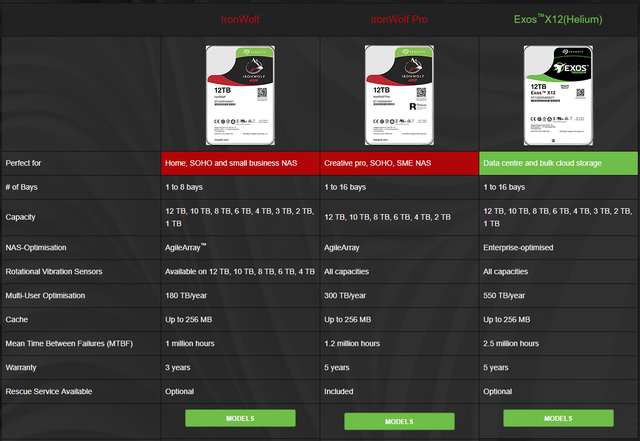Click IronWolf 'Up to 256 MB' cache value
The height and width of the screenshot is (441, 640).
[x=189, y=319]
